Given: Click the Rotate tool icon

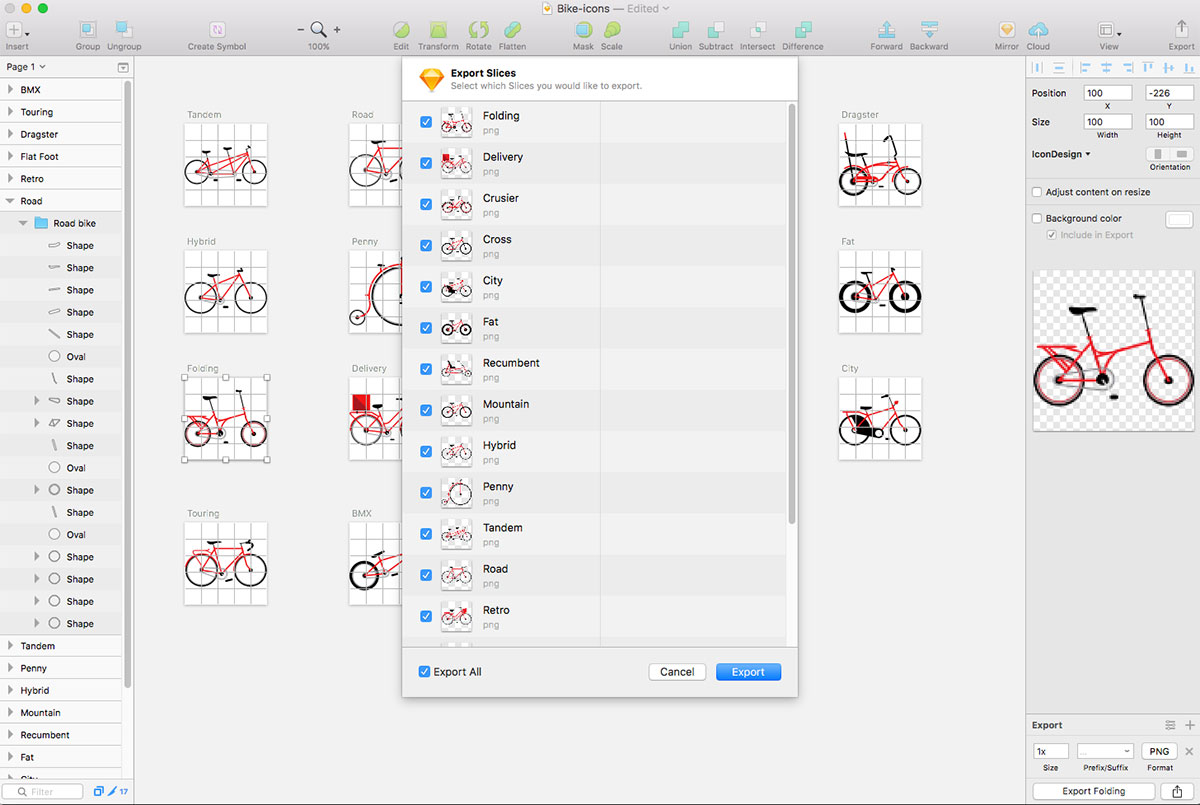Looking at the screenshot, I should pos(479,30).
